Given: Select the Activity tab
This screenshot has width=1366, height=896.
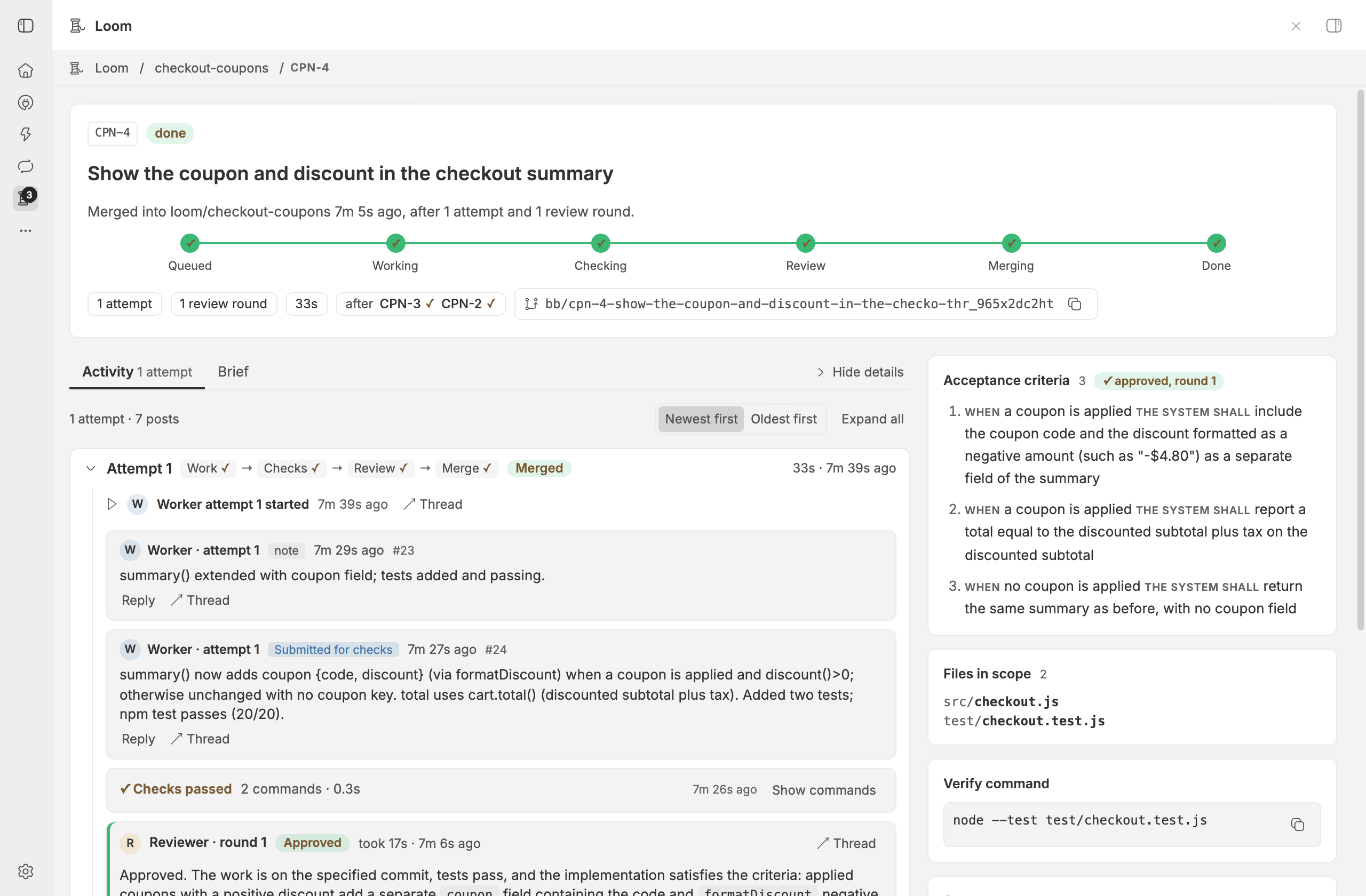Looking at the screenshot, I should 137,372.
